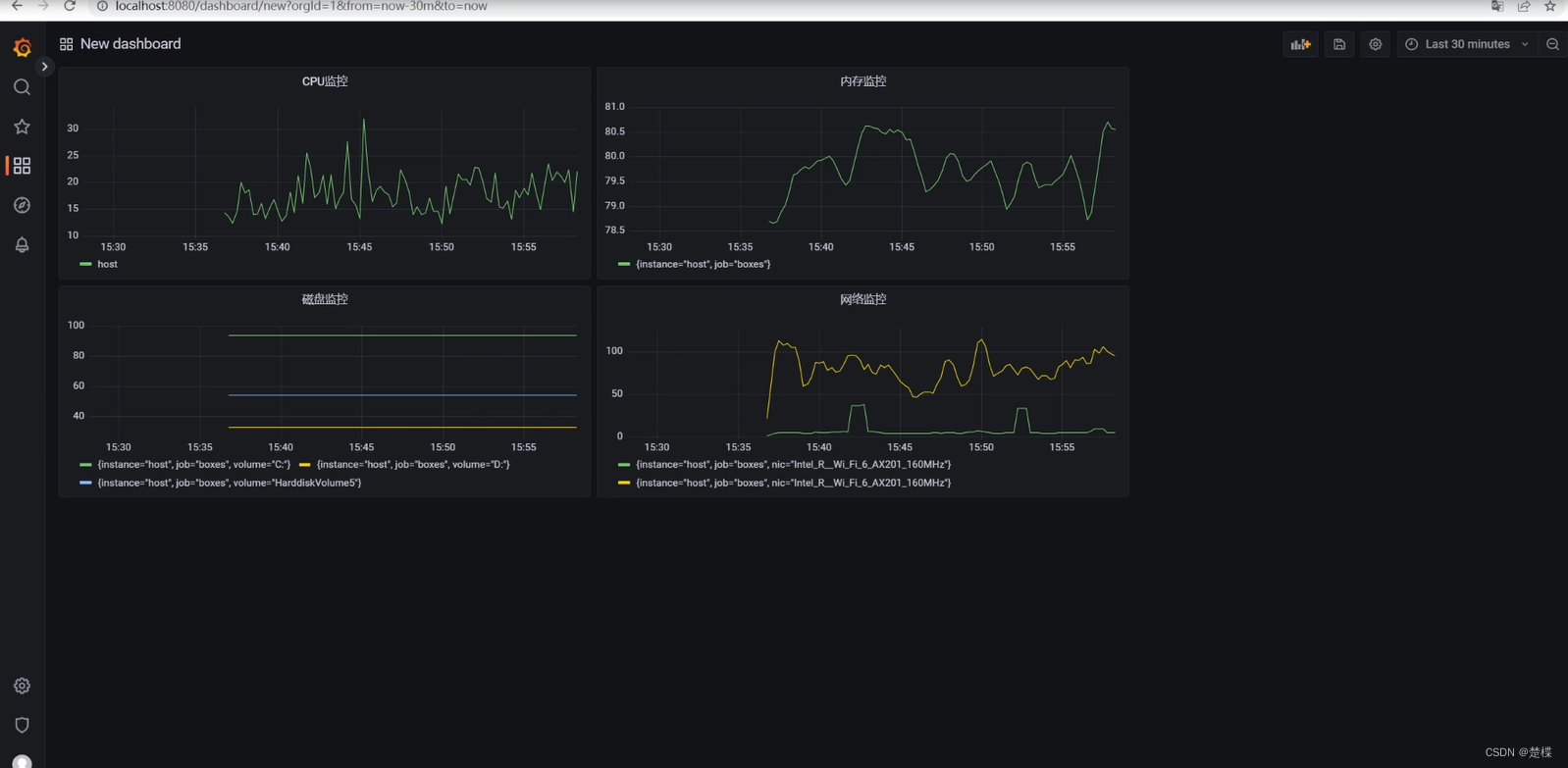This screenshot has height=768, width=1568.
Task: Click the blue swatch for HarddiskVolume5
Action: [x=85, y=483]
